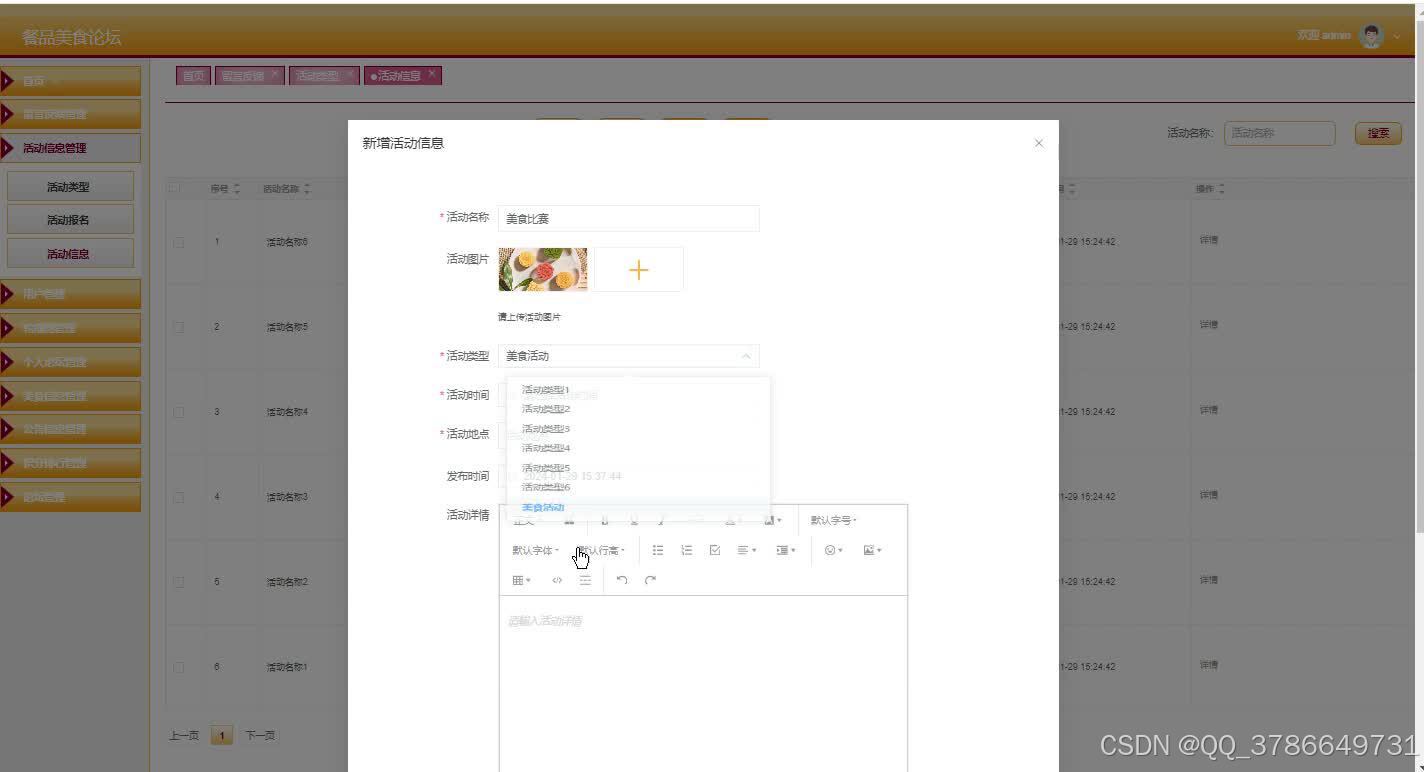Expand the 公告信息管理 sidebar section
The image size is (1424, 772).
coord(70,429)
